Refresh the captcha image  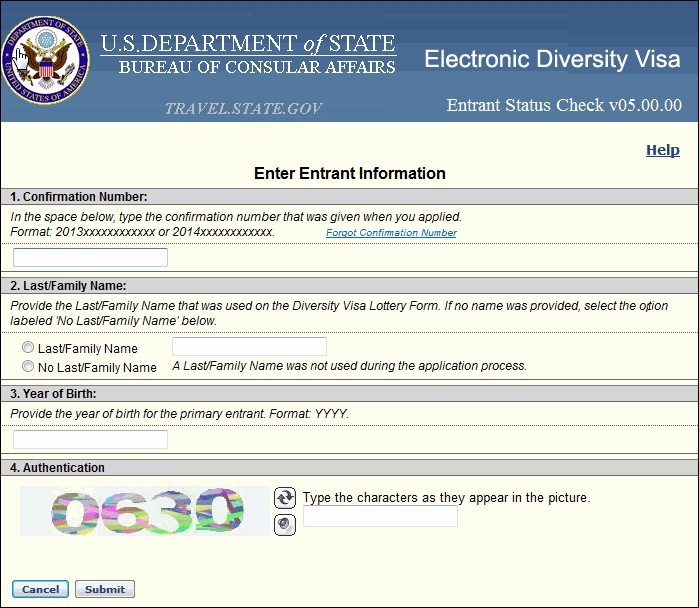(x=285, y=498)
